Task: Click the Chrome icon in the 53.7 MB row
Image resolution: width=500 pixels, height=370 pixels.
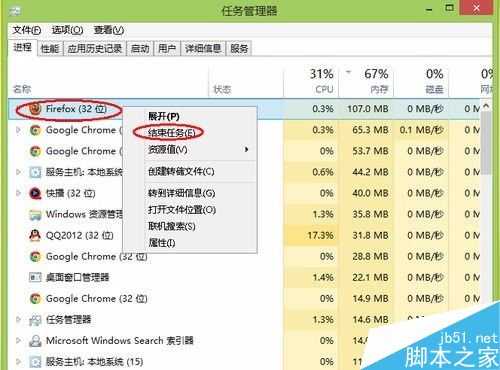Action: coord(35,151)
